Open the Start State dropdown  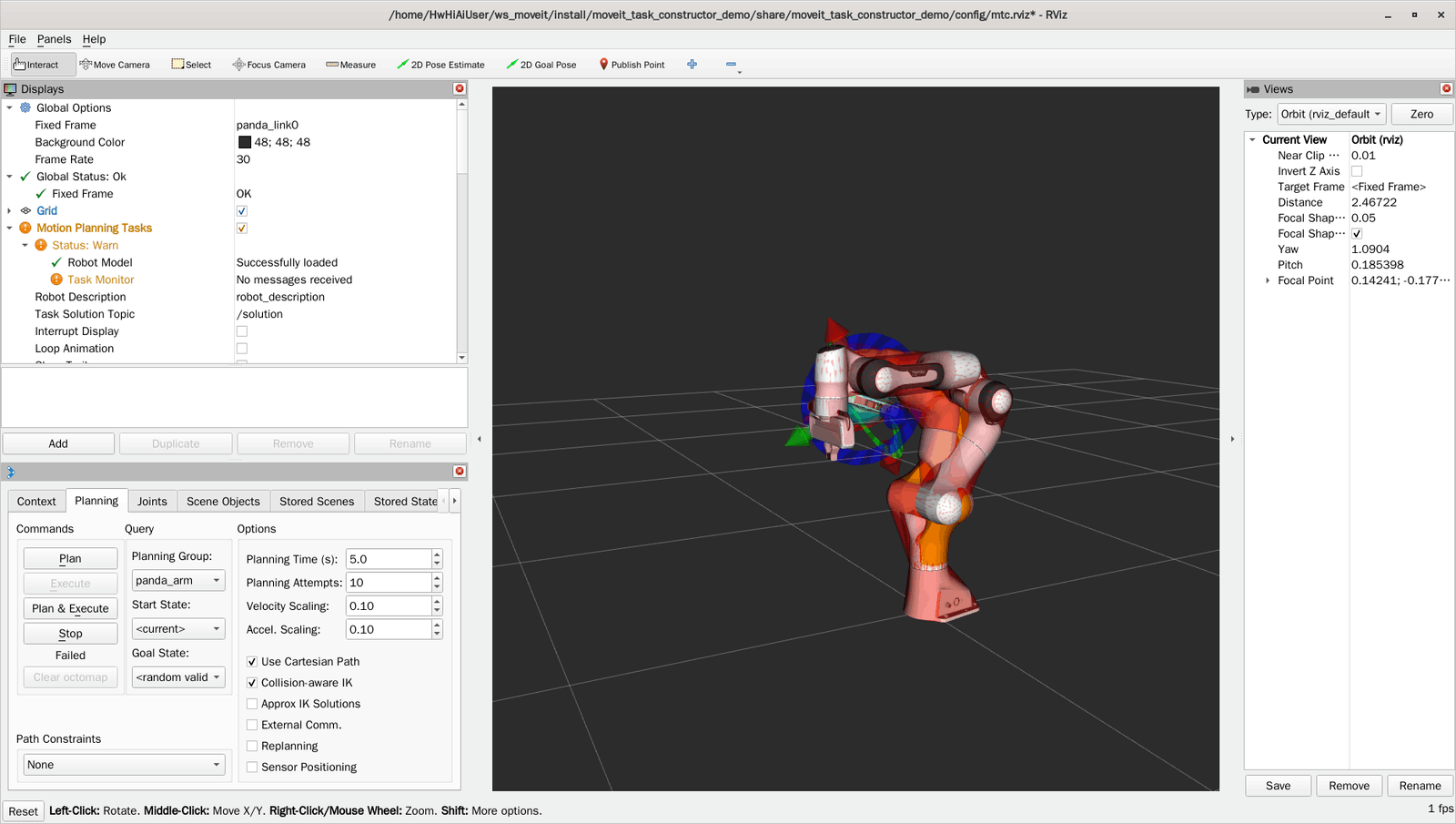click(x=178, y=628)
